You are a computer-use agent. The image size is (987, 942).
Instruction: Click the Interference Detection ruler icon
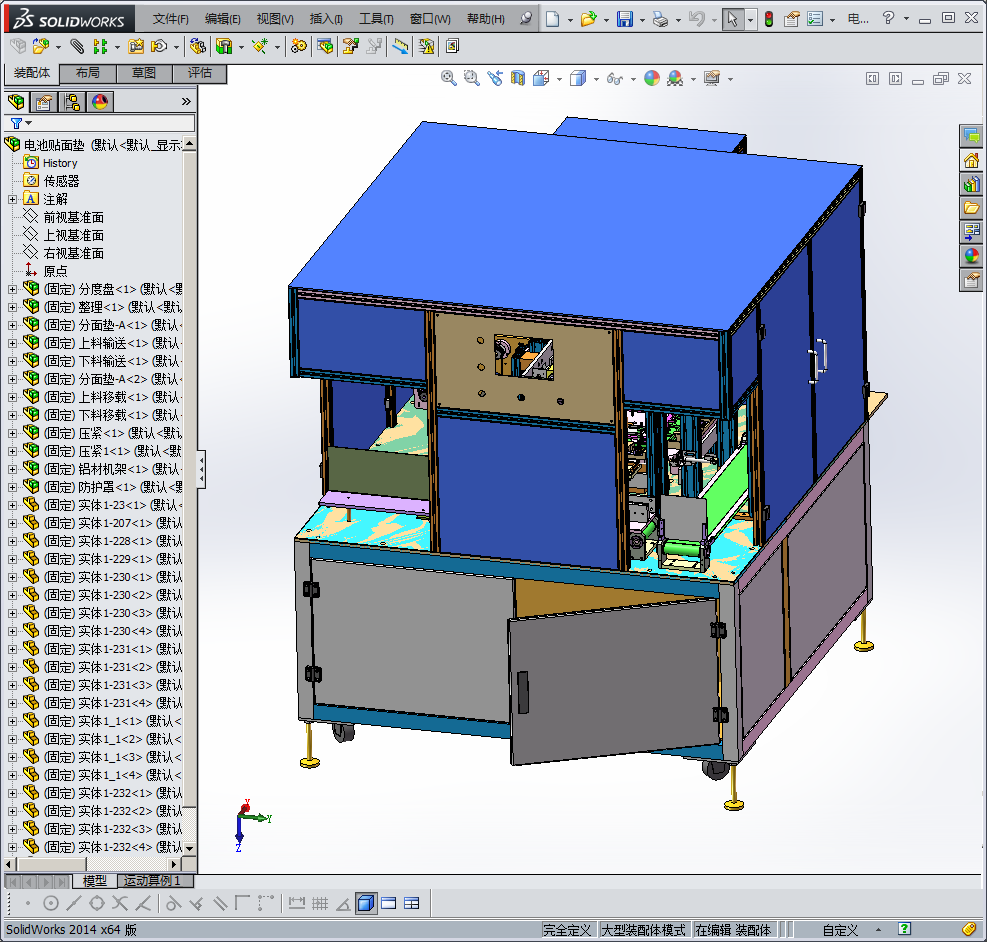click(x=400, y=46)
